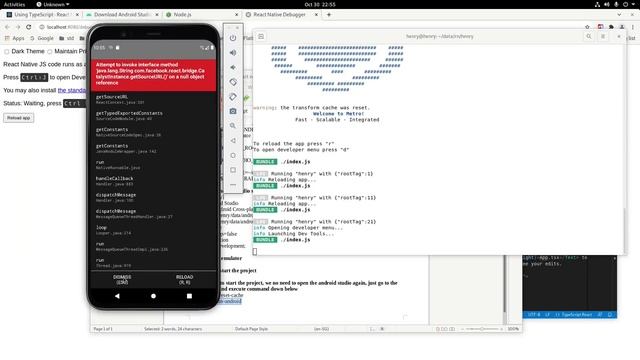
Task: Click the getSourceURL stack frame on phone
Action: (x=153, y=100)
